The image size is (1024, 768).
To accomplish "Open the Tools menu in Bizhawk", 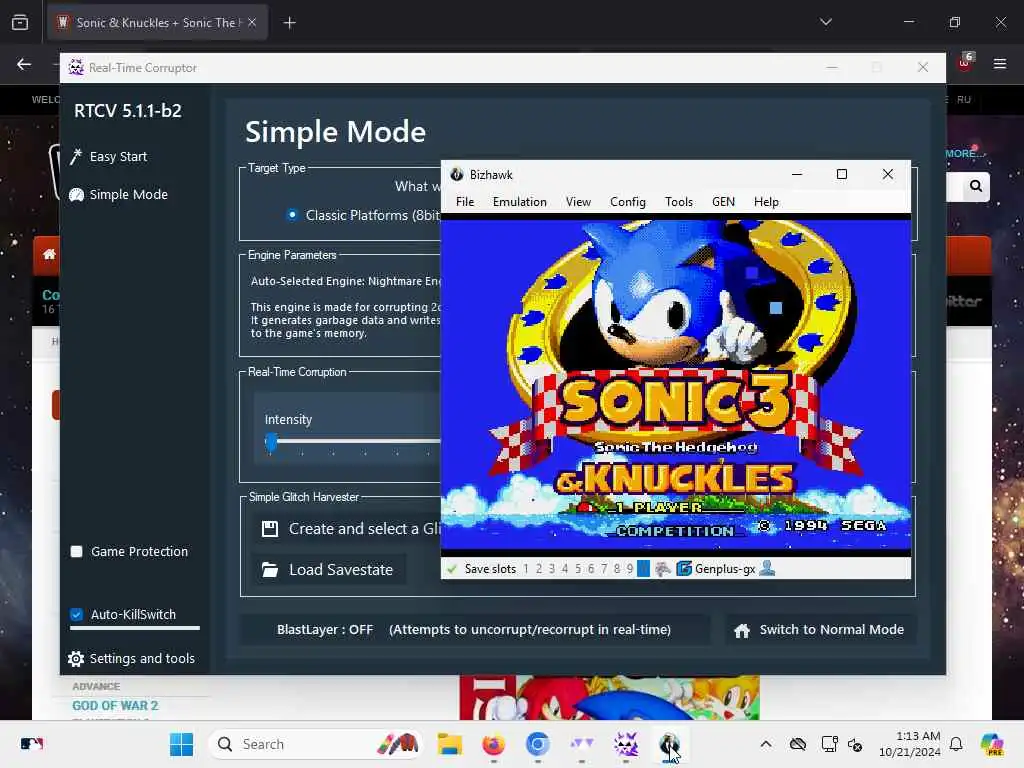I will [x=679, y=202].
